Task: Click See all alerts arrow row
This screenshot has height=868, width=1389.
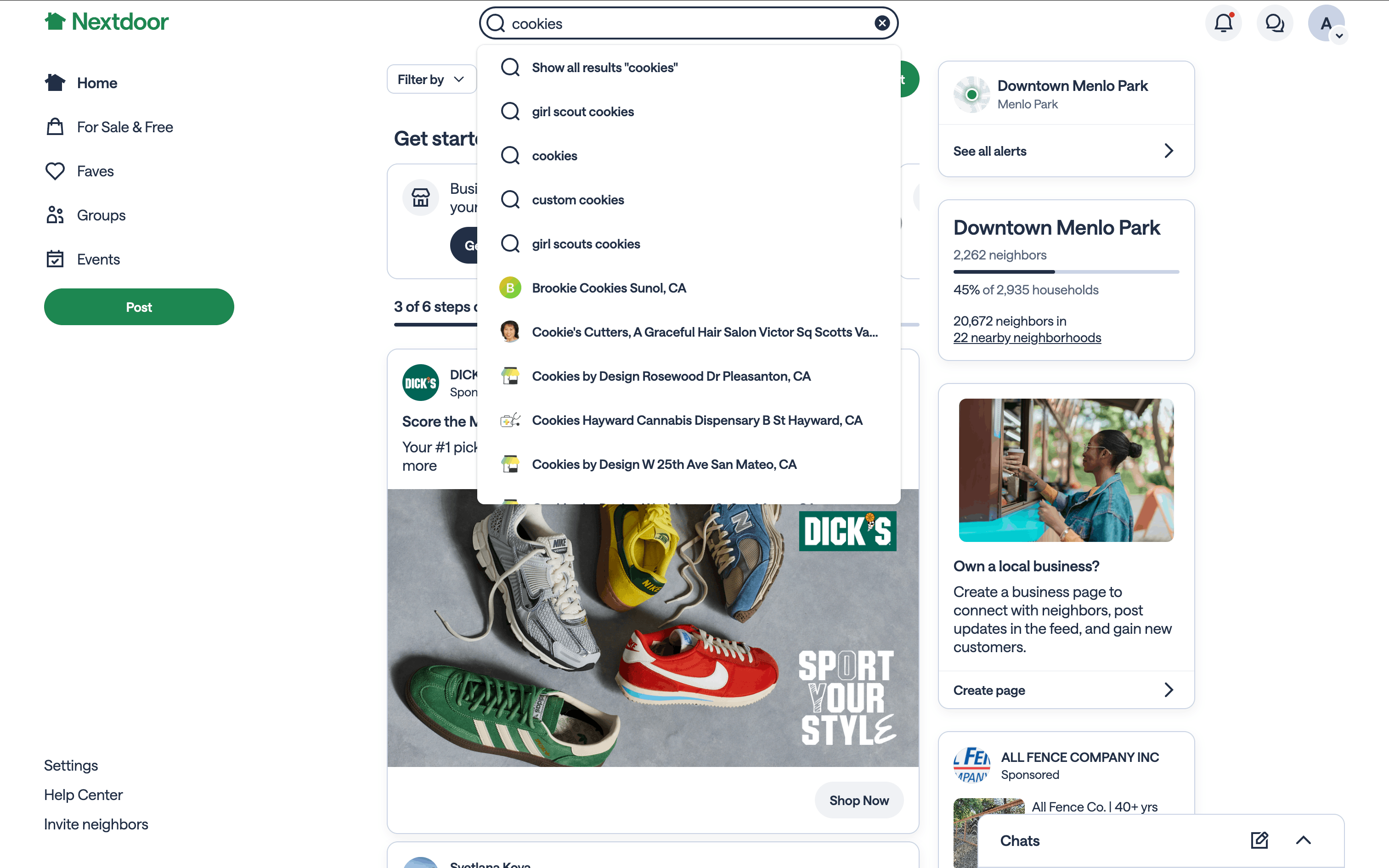Action: coord(1065,151)
